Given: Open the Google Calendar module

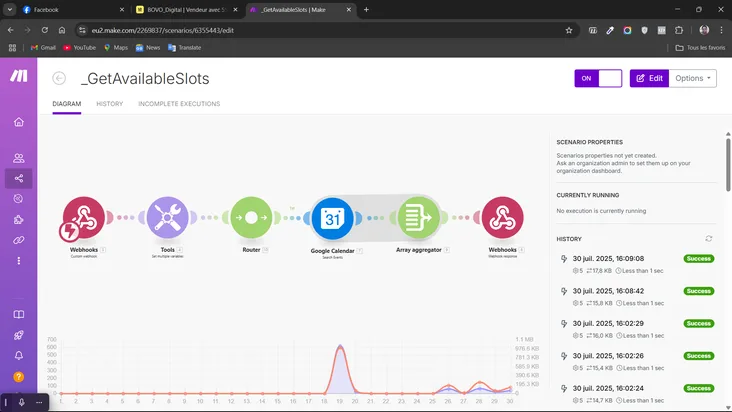Looking at the screenshot, I should (332, 218).
